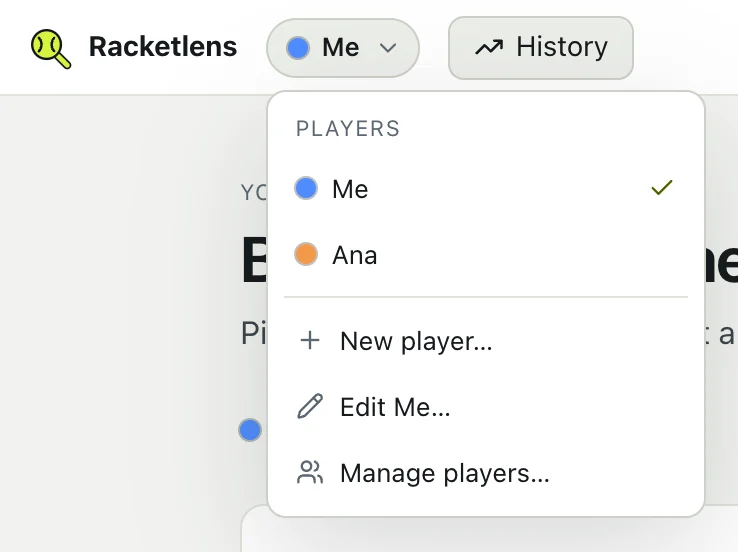Click the pencil icon beside Edit Me
The image size is (738, 552).
pos(310,406)
